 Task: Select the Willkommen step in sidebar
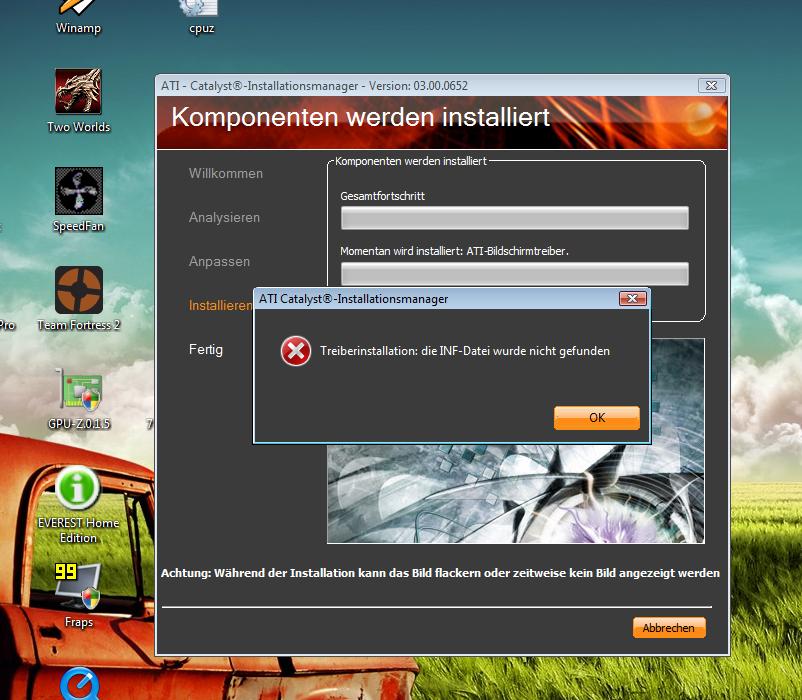[x=226, y=173]
